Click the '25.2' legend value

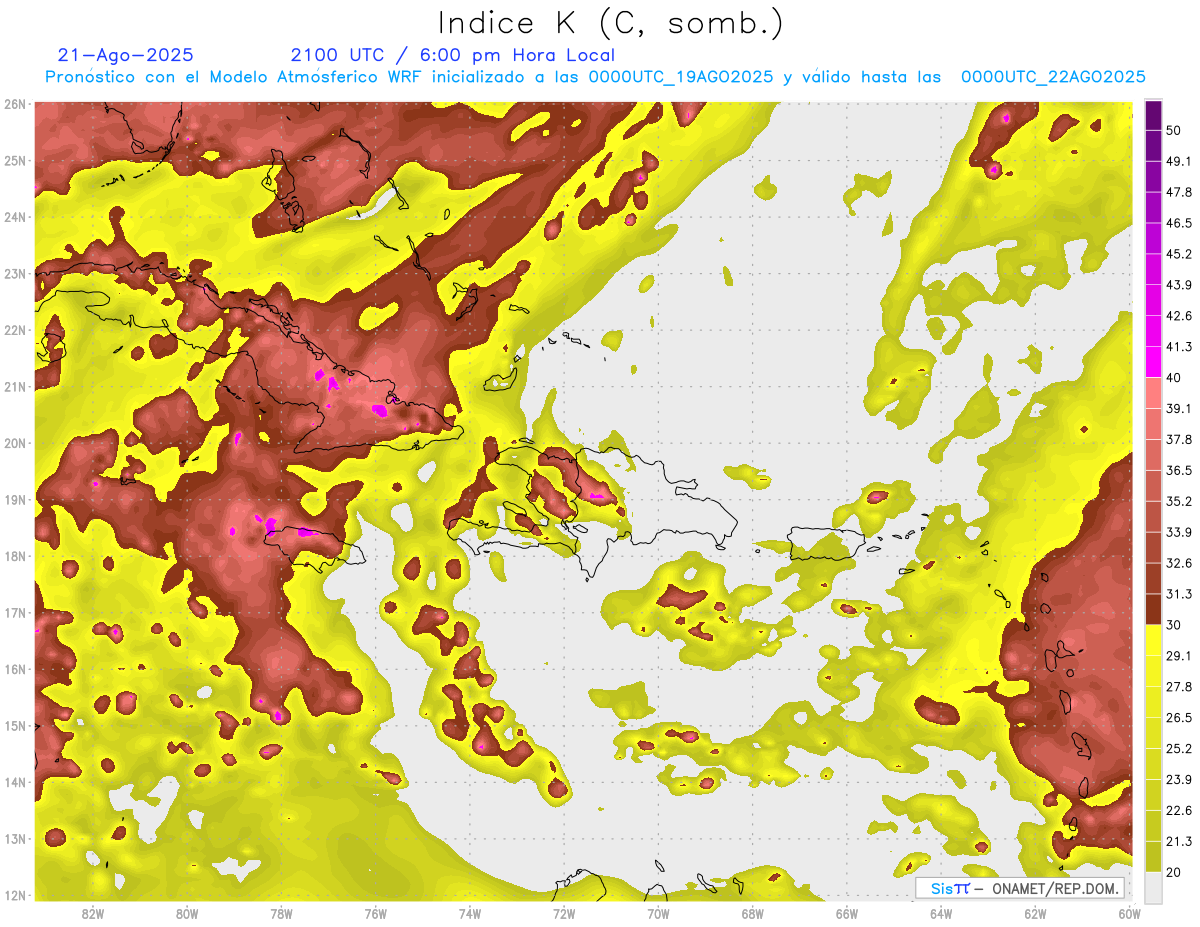pos(1179,748)
